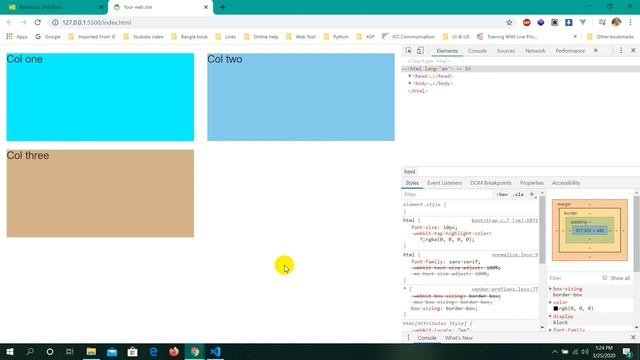The image size is (640, 360).
Task: Open the drawer three-dot menu
Action: [x=408, y=338]
